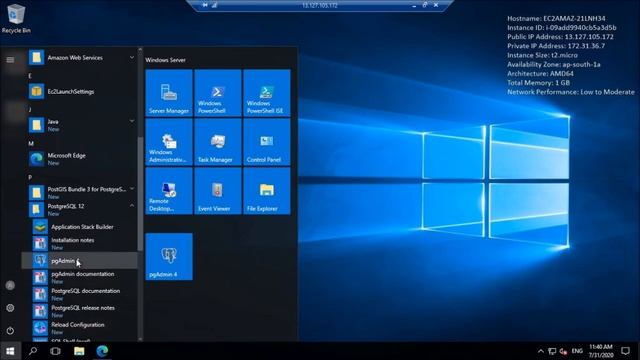Open Ec2LaunchSettings app
Screen dimensions: 640x360
coord(79,91)
